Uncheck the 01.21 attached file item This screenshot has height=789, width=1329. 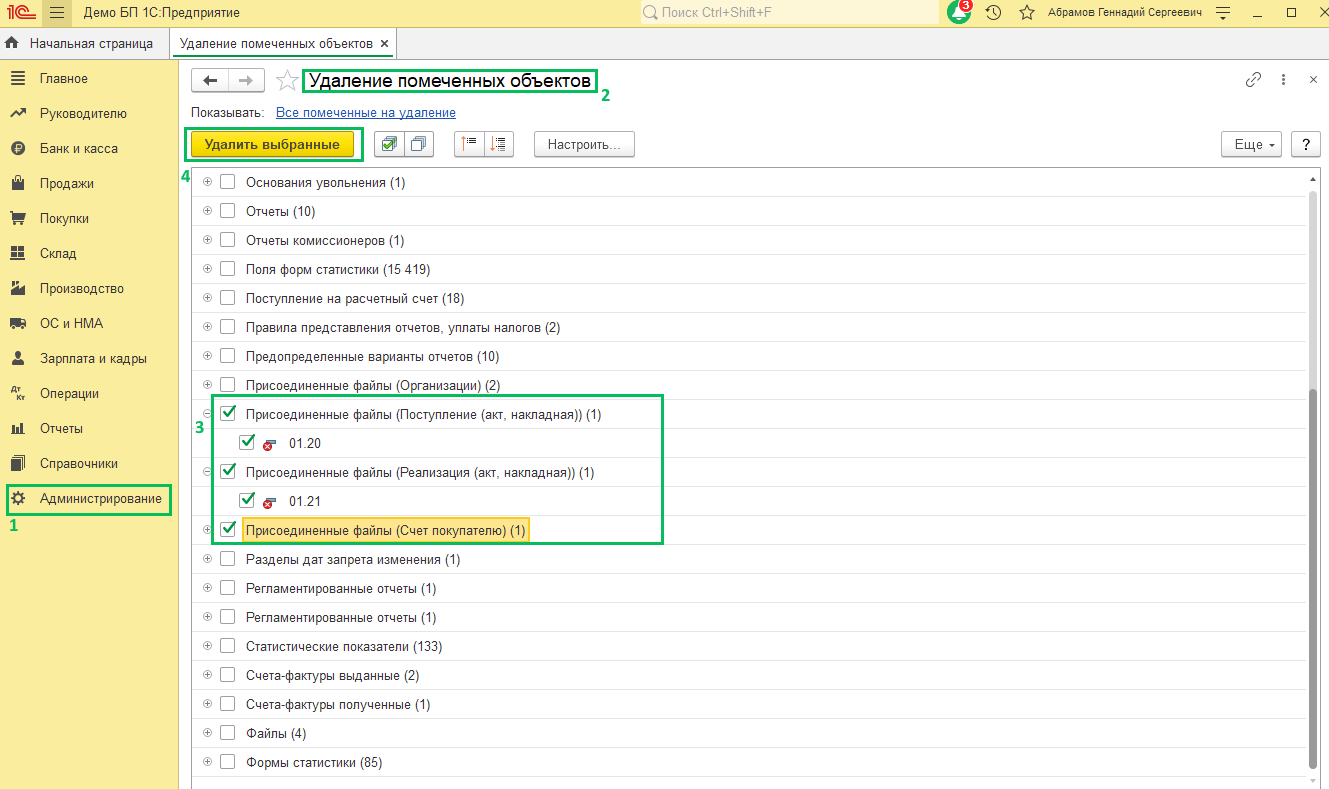tap(247, 500)
